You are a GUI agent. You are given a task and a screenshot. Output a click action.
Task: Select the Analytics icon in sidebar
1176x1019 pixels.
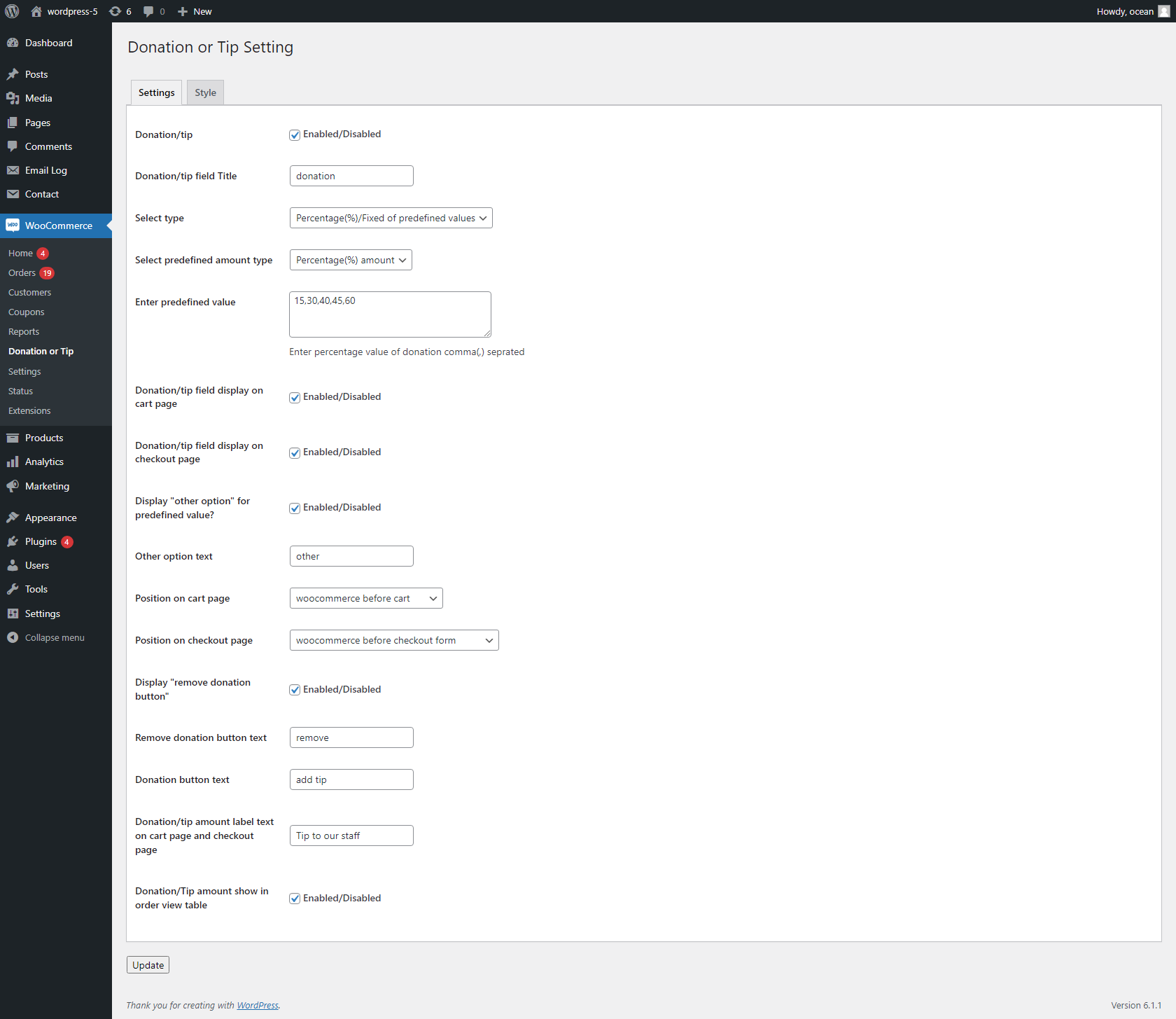click(14, 462)
